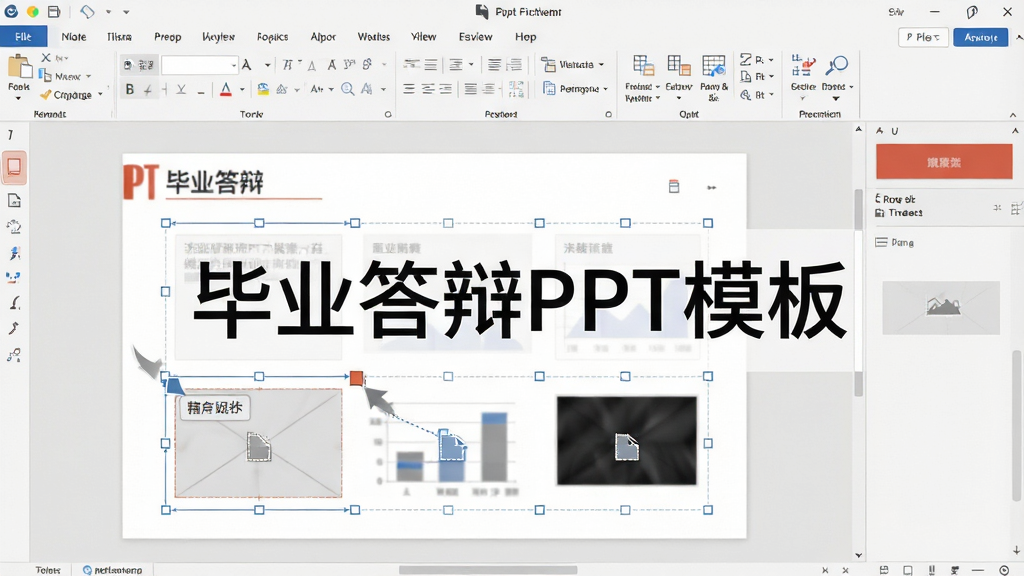Viewport: 1024px width, 576px height.
Task: Click the 'Gsdier' arrange icon in the ribbon
Action: (803, 66)
